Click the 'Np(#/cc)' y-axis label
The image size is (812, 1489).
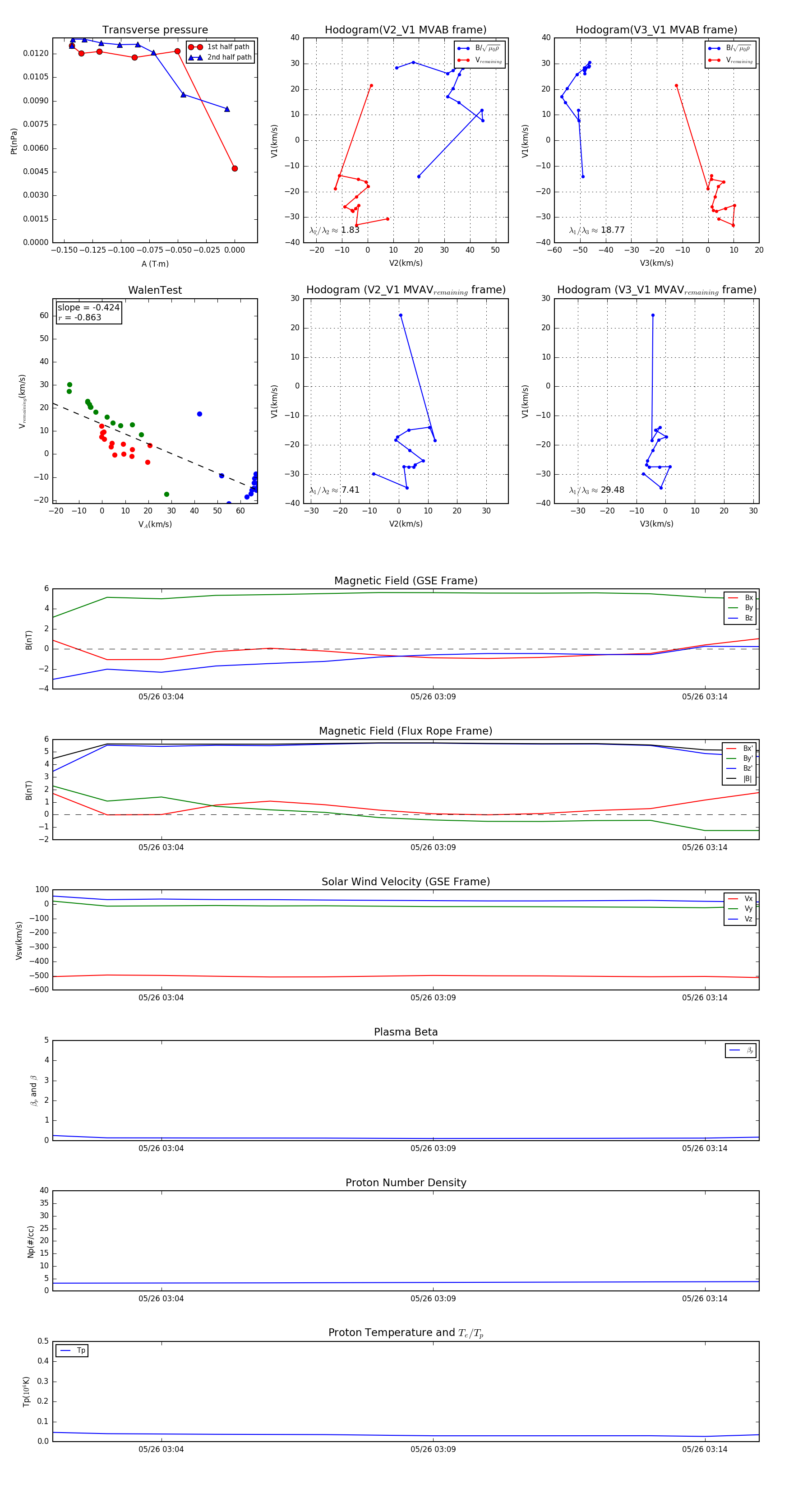click(x=31, y=1242)
